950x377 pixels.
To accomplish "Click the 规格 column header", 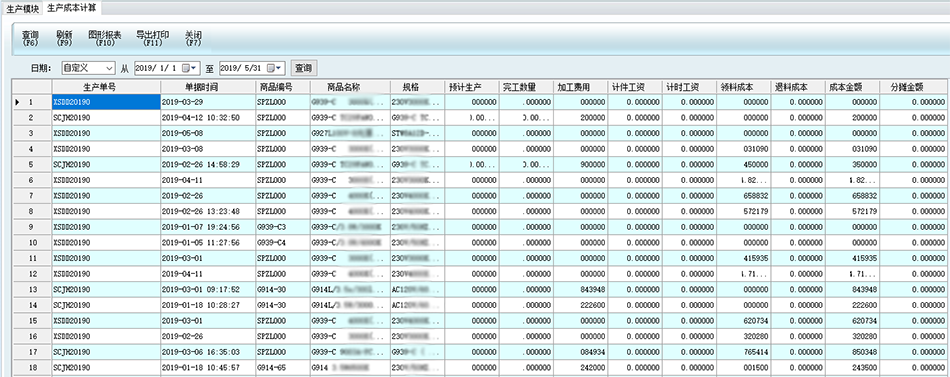I will point(417,87).
